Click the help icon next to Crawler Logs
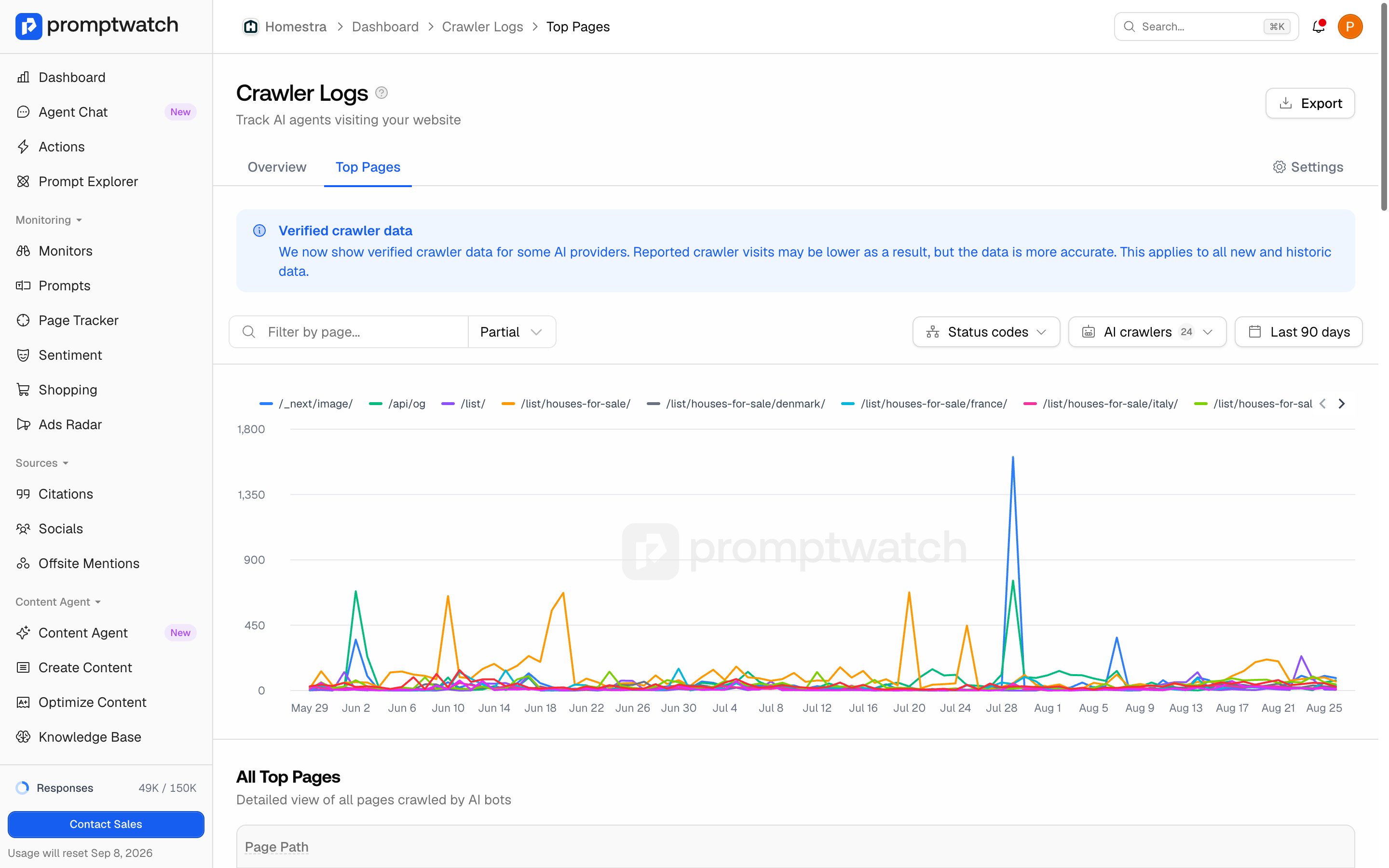 [x=381, y=93]
